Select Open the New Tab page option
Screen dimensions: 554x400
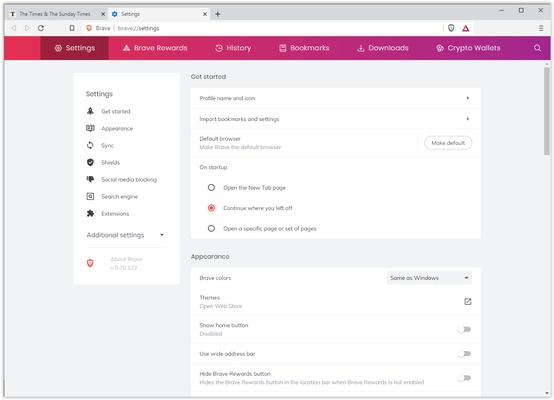pyautogui.click(x=211, y=187)
